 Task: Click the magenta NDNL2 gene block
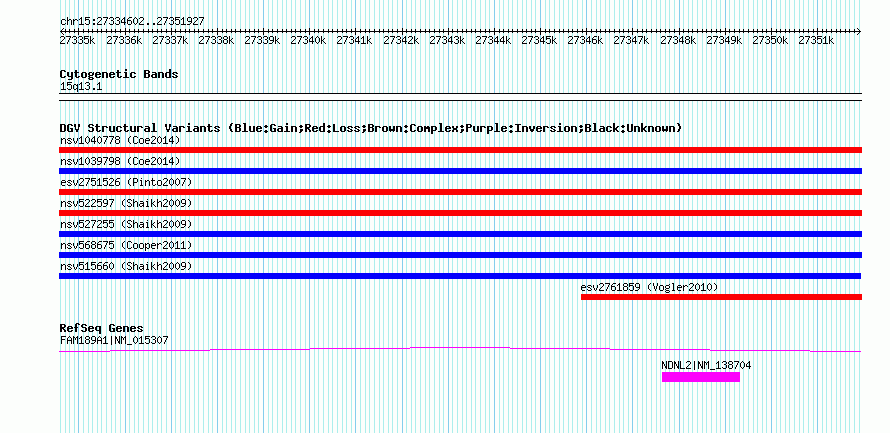tap(701, 377)
